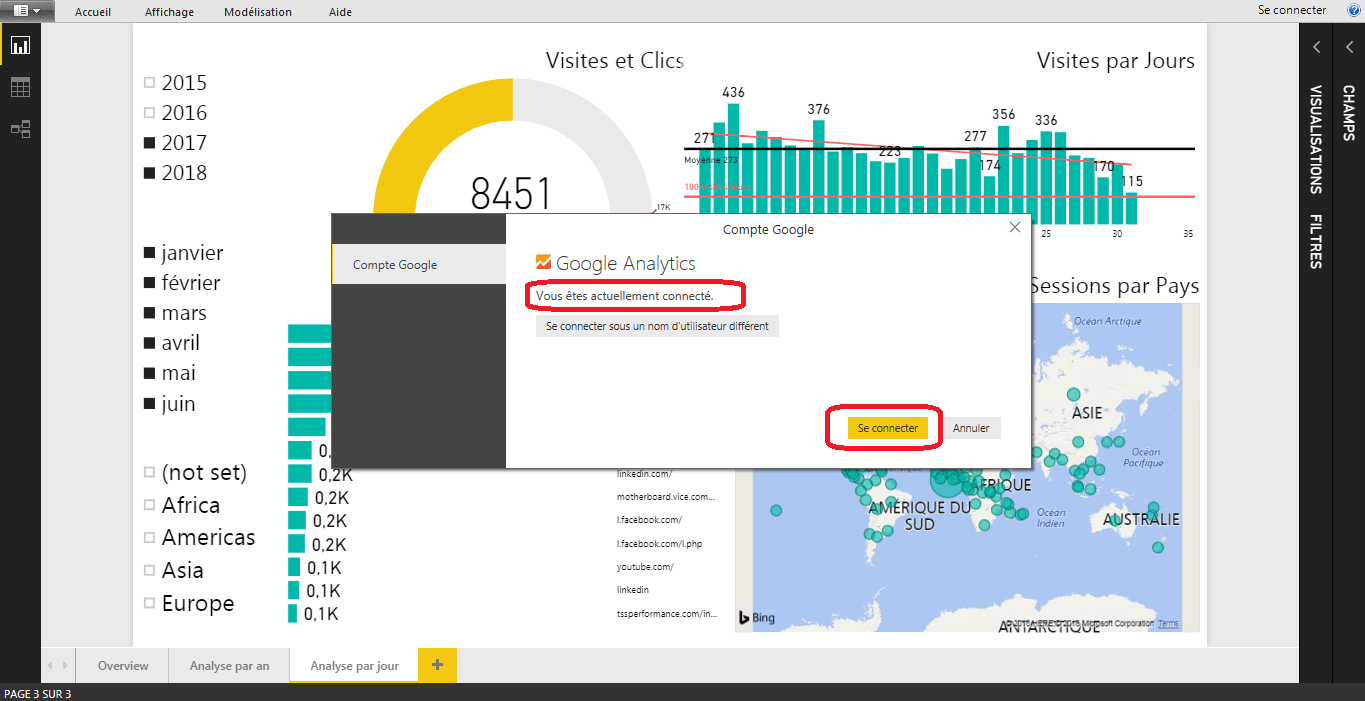Click the connection status message text

[x=624, y=296]
